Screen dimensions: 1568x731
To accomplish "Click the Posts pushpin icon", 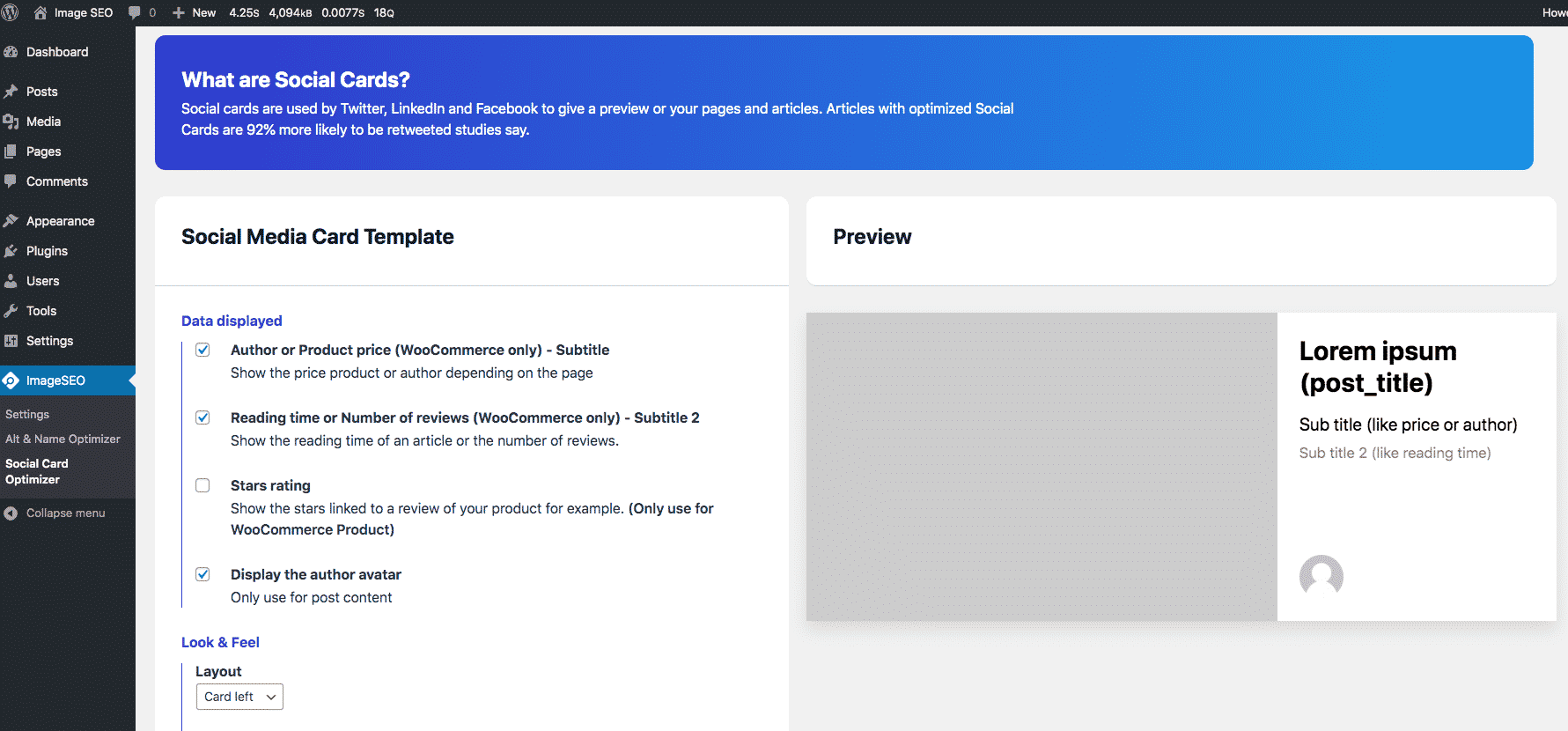I will pos(11,92).
